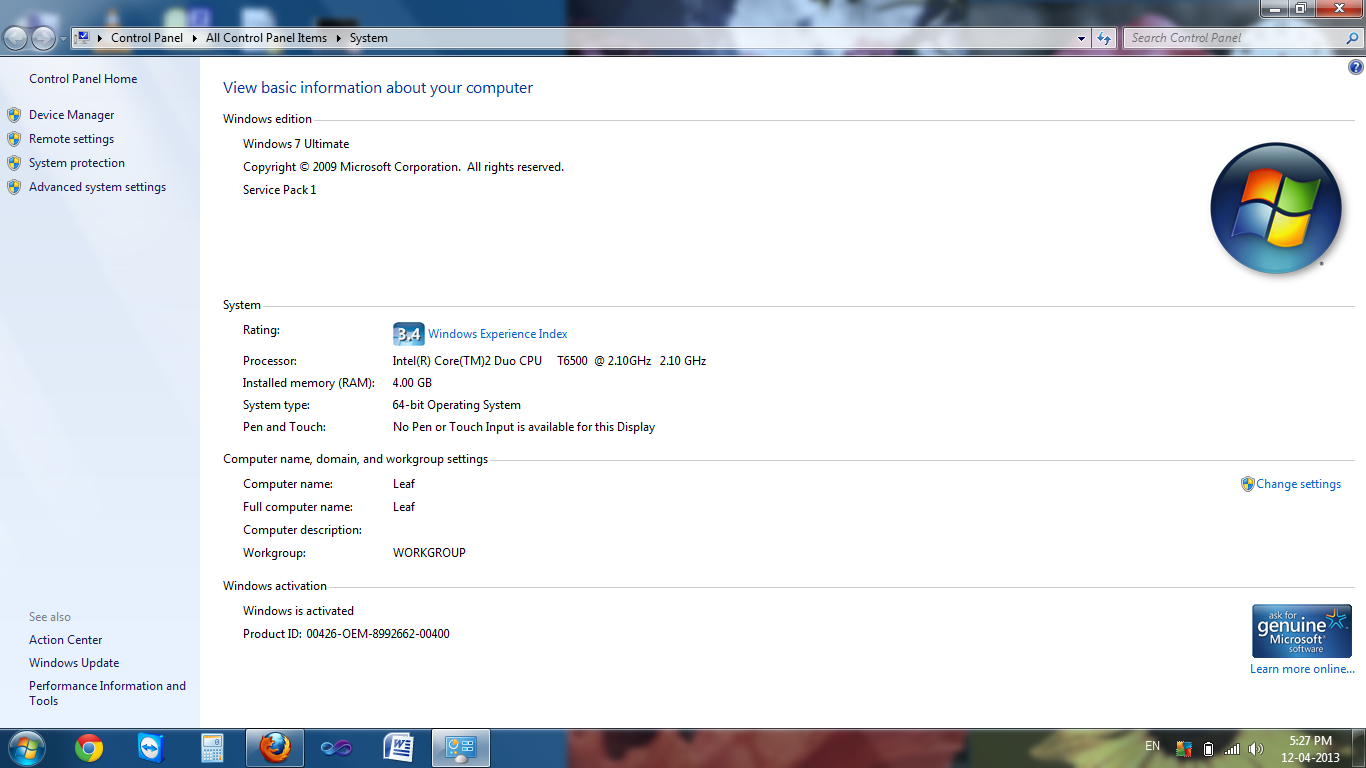
Task: Click the Back navigation arrow
Action: pos(16,38)
